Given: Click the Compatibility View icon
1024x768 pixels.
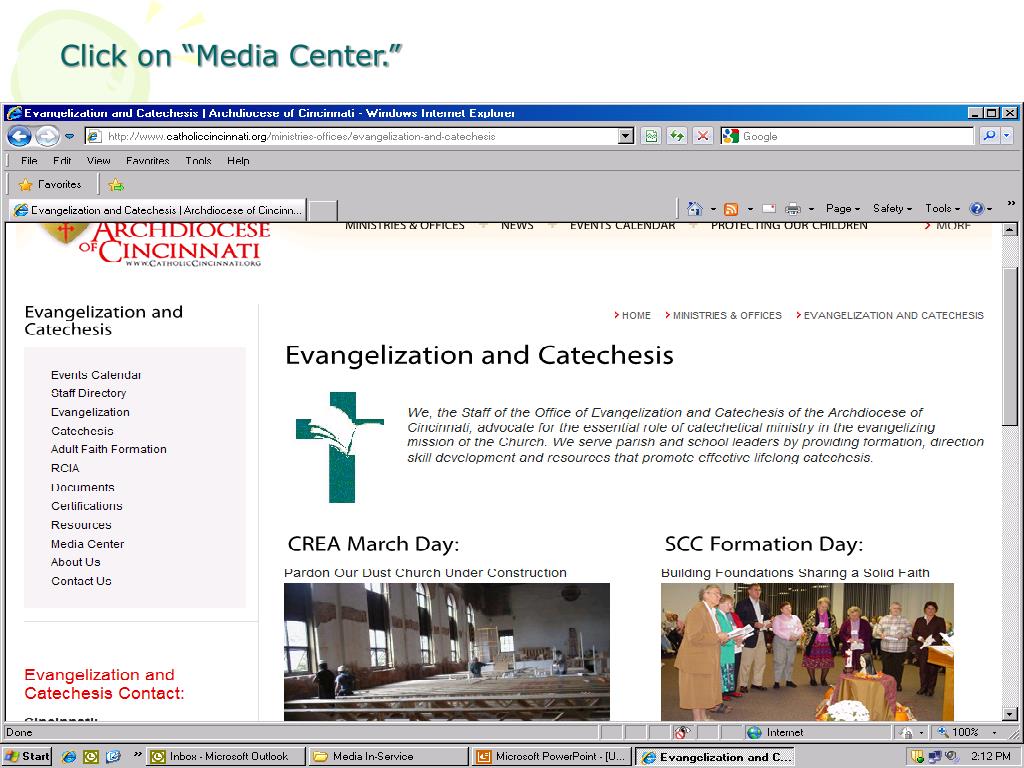Looking at the screenshot, I should 651,136.
